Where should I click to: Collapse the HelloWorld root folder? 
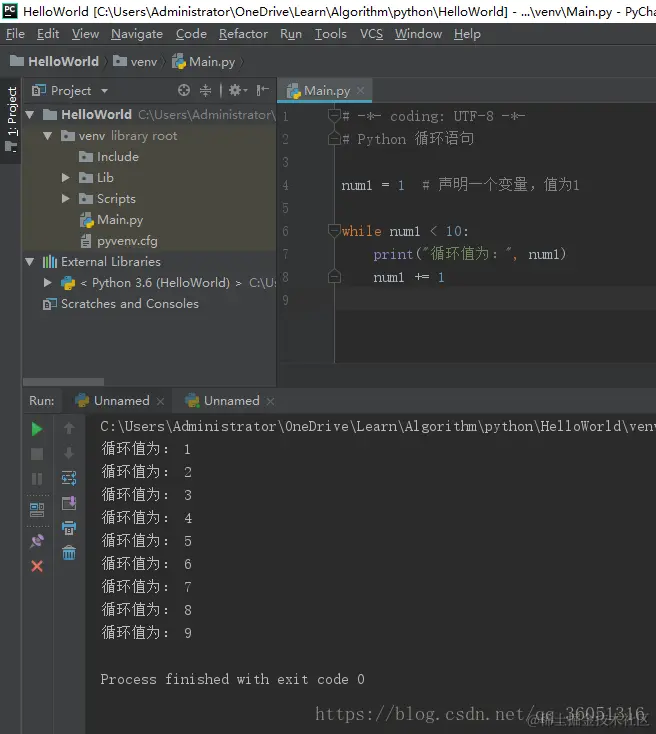click(30, 114)
